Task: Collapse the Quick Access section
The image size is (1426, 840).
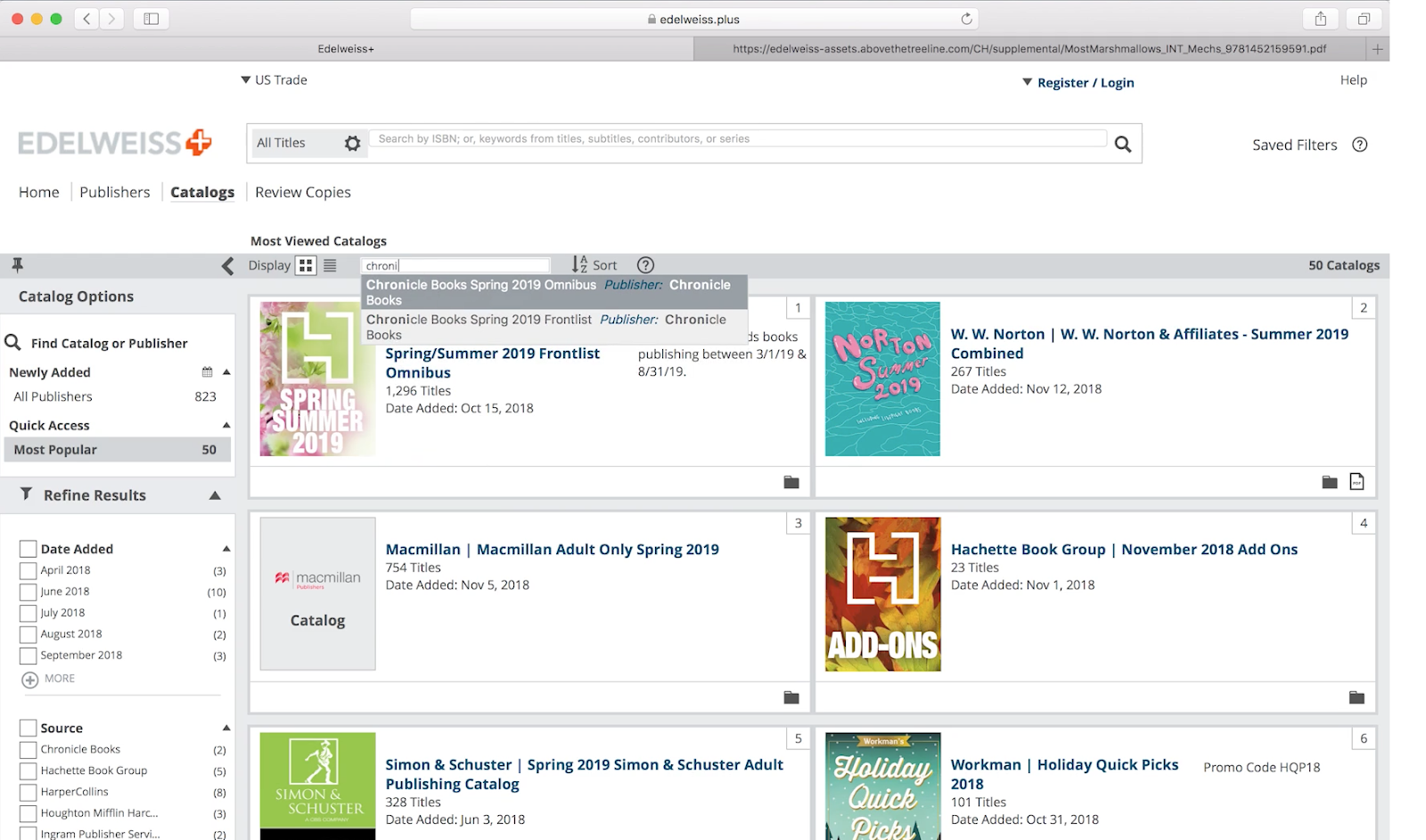Action: pyautogui.click(x=226, y=425)
